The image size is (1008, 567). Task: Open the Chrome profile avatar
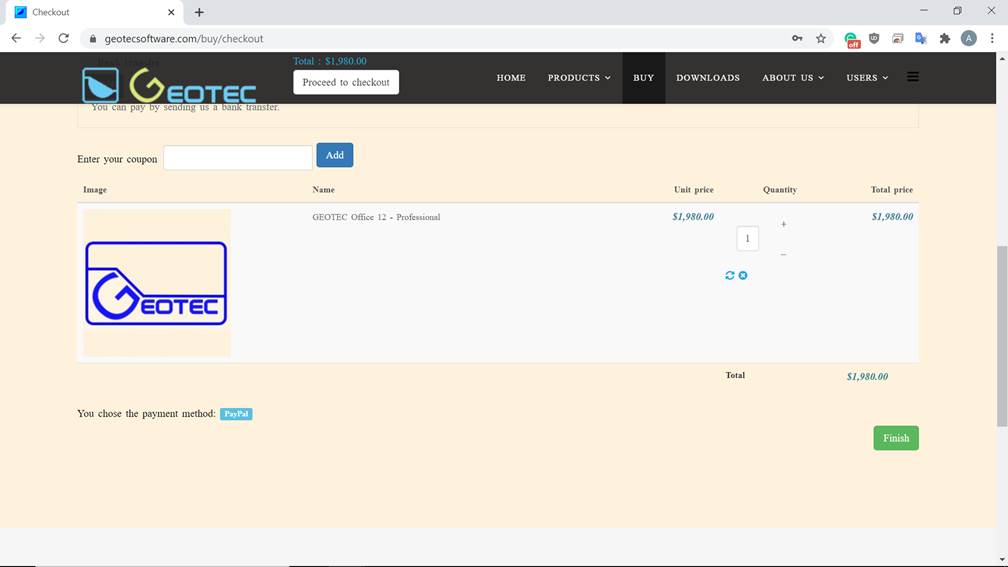969,39
